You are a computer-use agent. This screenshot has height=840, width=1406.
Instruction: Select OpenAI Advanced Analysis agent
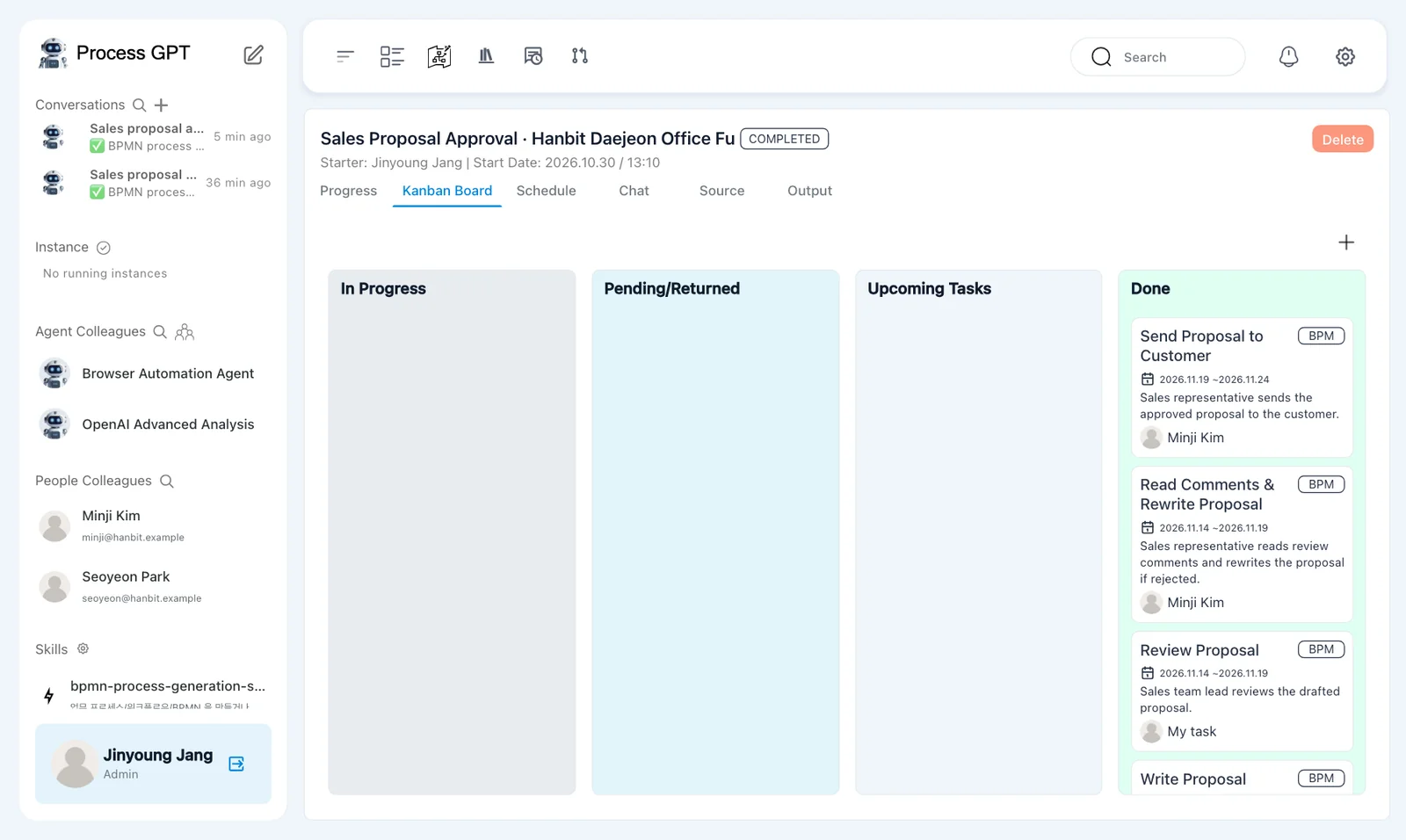(x=154, y=424)
